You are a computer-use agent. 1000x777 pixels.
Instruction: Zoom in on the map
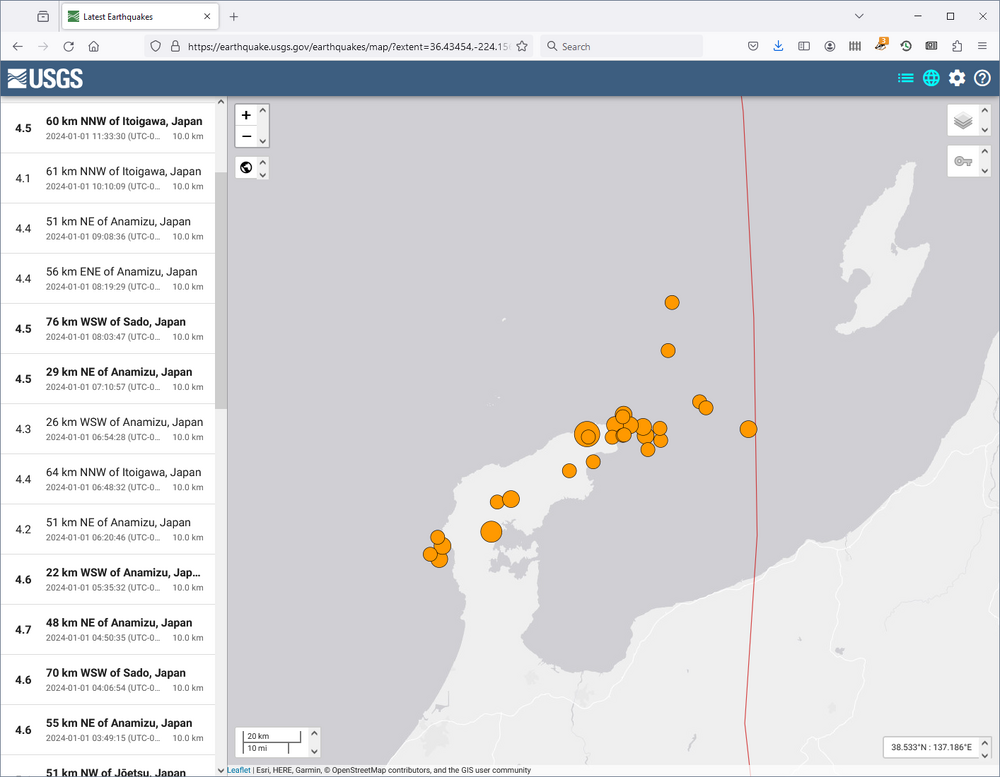coord(246,115)
